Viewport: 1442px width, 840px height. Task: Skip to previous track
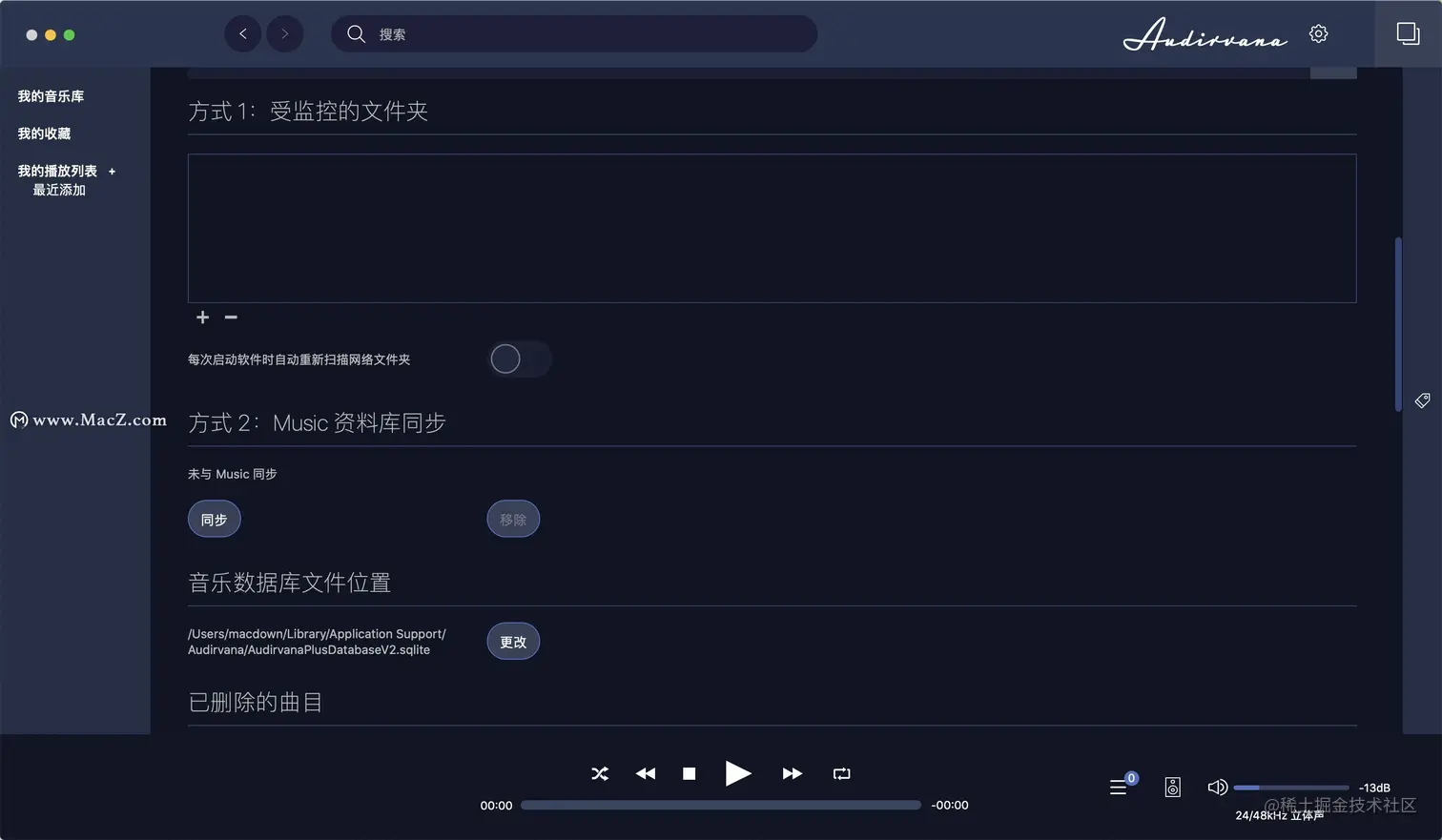coord(646,773)
